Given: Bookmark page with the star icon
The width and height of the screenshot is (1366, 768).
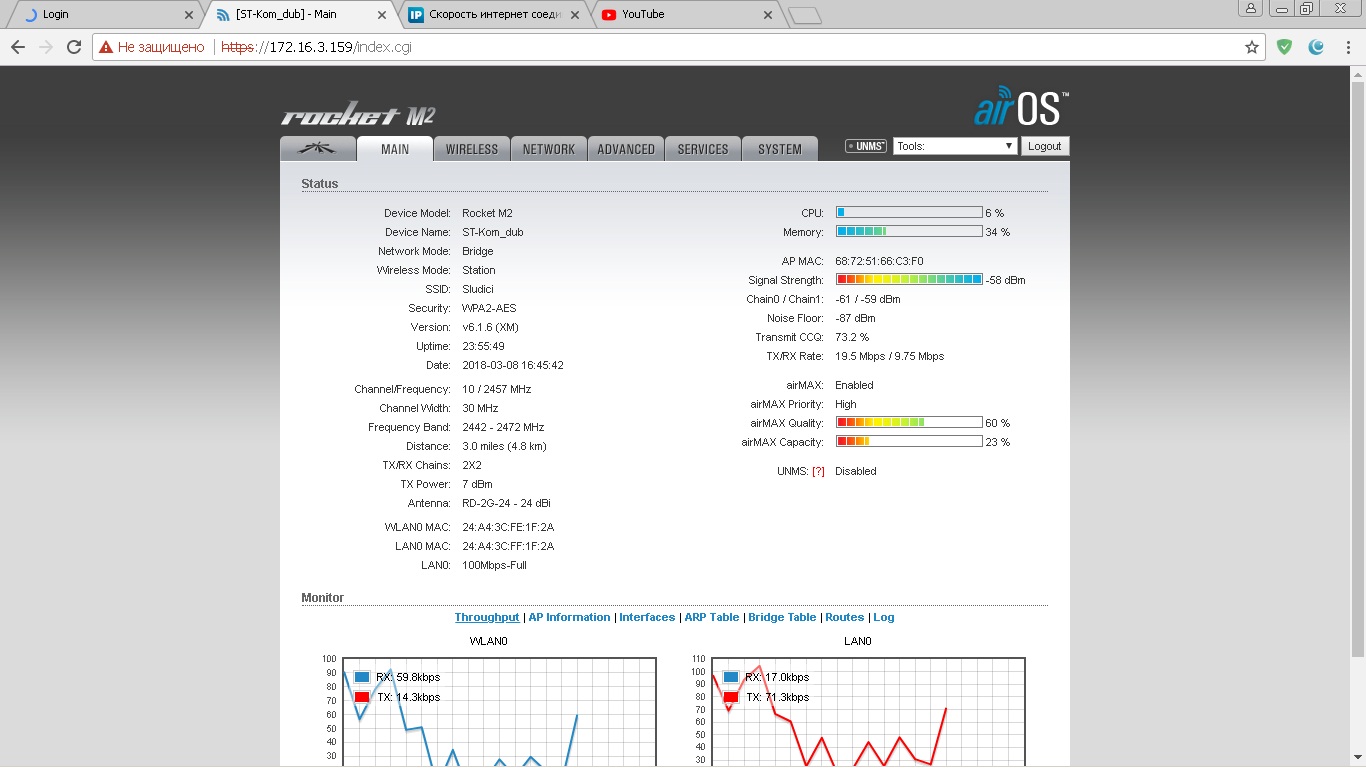Looking at the screenshot, I should point(1251,47).
